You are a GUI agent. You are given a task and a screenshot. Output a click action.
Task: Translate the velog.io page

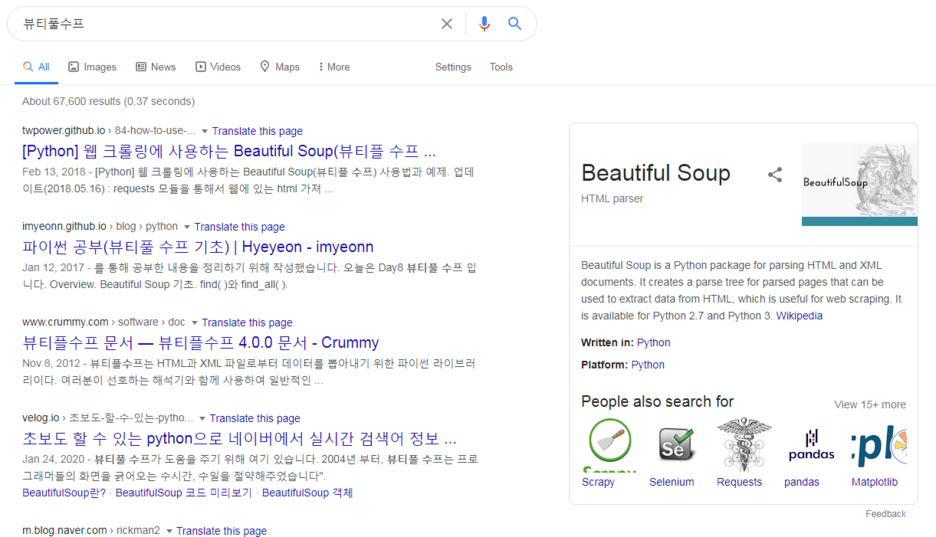tap(255, 419)
